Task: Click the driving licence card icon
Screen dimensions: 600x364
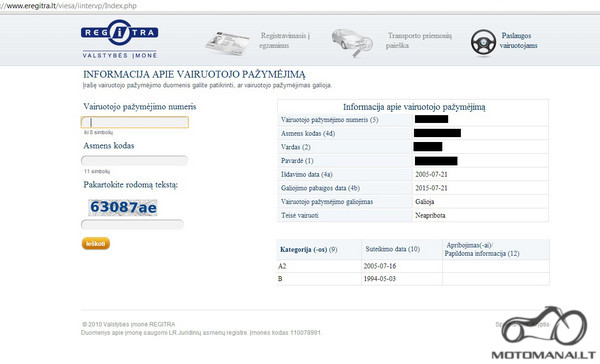Action: [x=227, y=44]
